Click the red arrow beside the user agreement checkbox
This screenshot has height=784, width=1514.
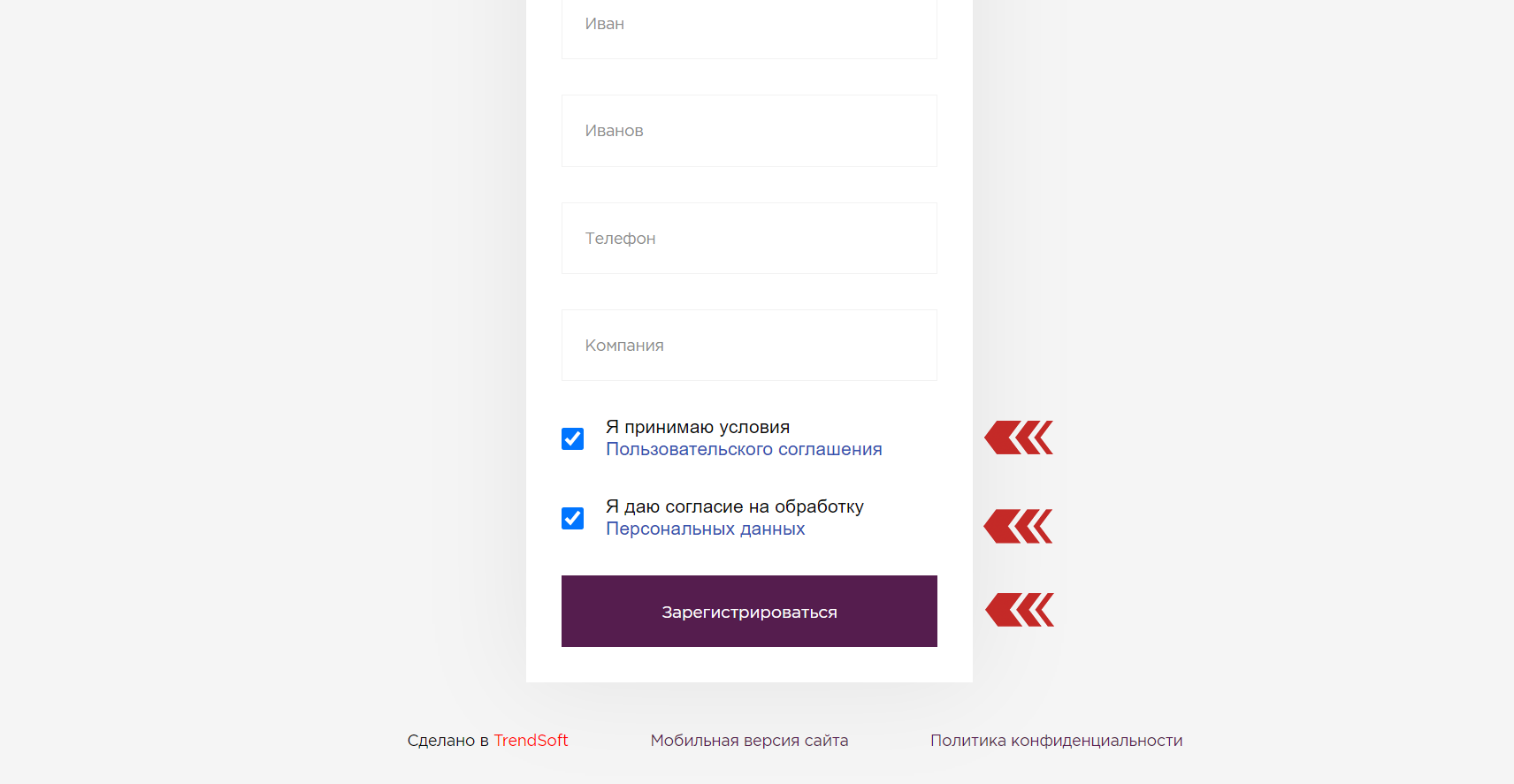tap(1019, 438)
